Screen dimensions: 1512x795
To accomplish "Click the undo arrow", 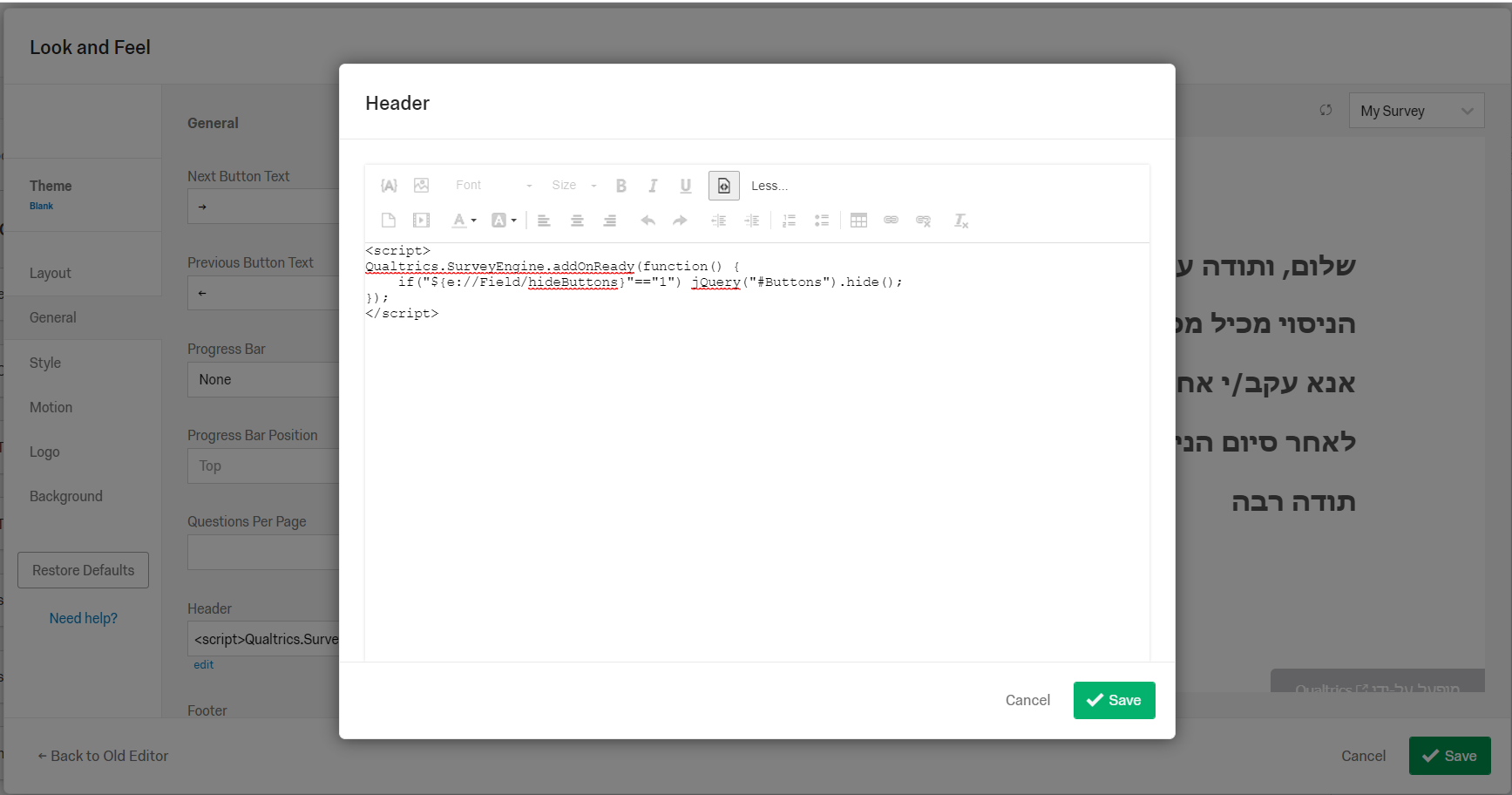I will (x=648, y=221).
